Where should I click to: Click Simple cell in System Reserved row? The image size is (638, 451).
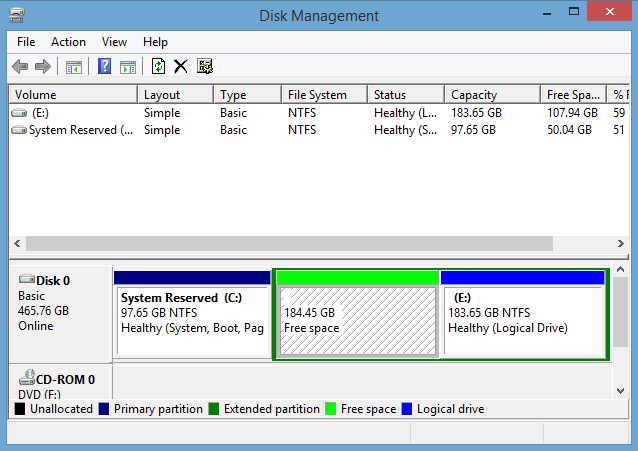click(162, 130)
